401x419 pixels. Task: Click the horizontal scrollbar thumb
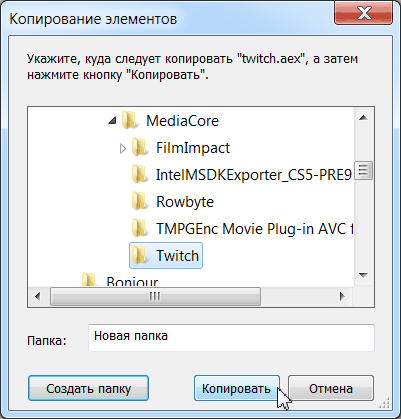pos(155,296)
